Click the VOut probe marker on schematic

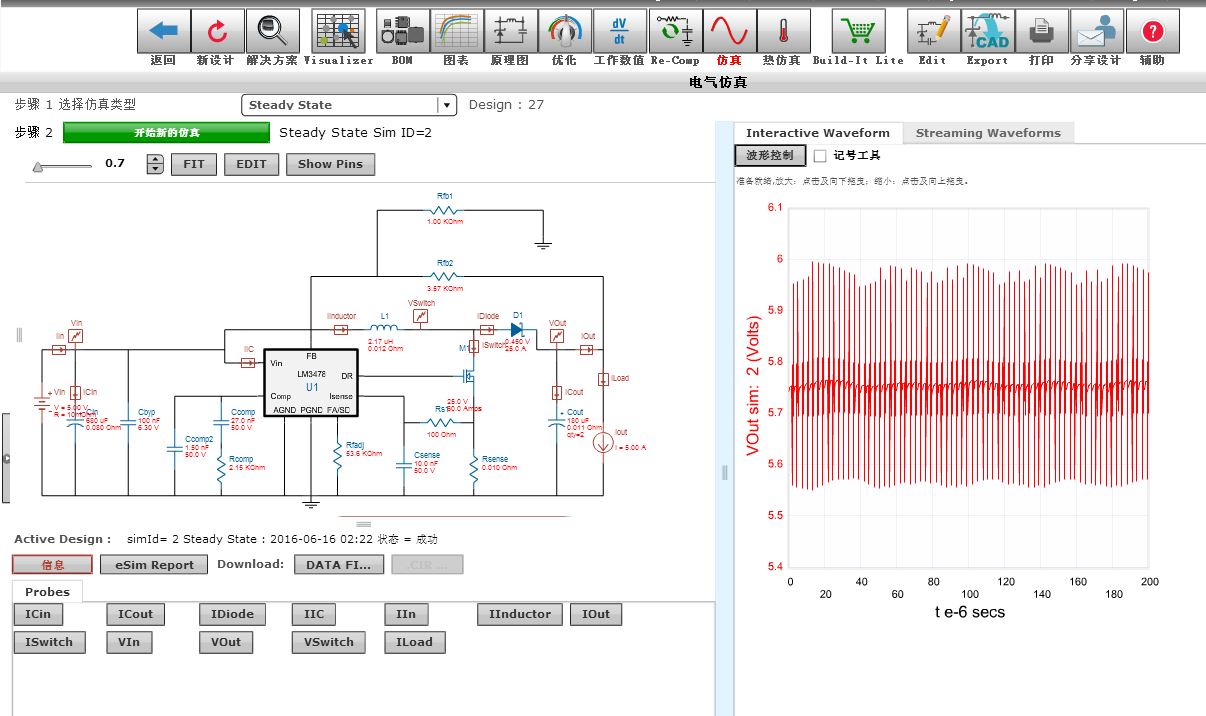556,337
